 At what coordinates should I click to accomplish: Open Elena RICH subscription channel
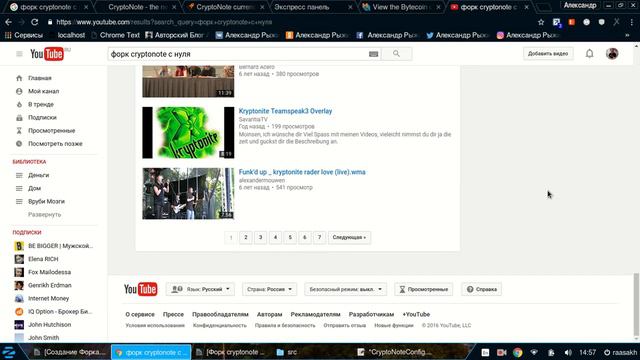pyautogui.click(x=43, y=259)
